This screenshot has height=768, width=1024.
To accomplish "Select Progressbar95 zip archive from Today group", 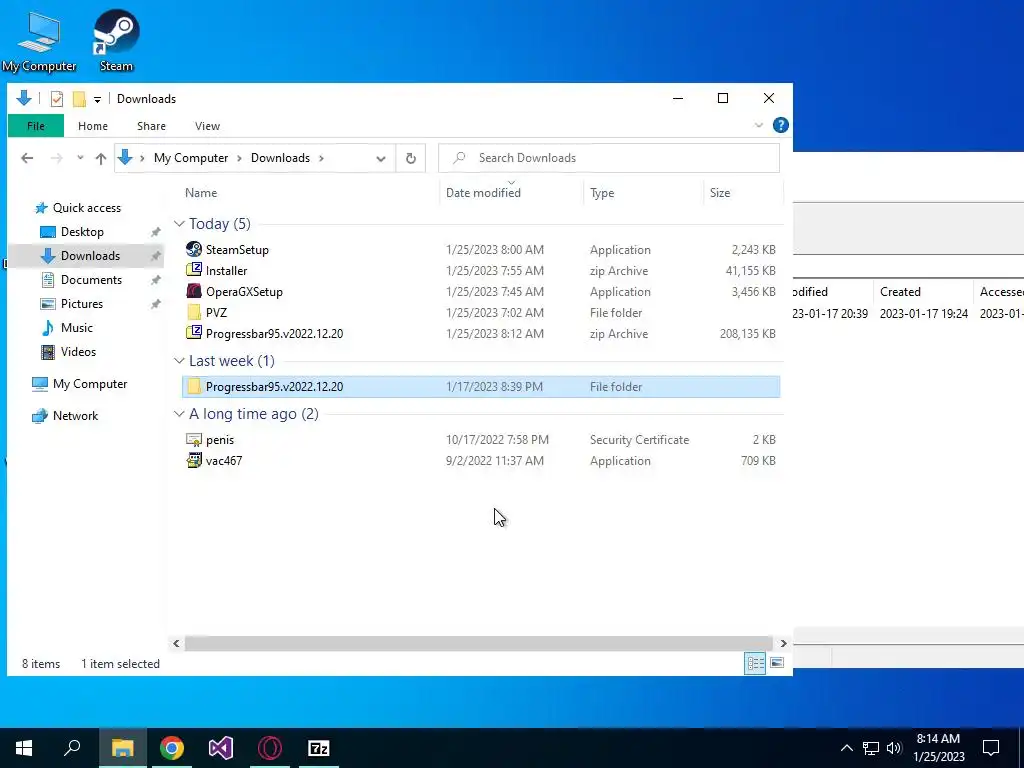I will [274, 333].
